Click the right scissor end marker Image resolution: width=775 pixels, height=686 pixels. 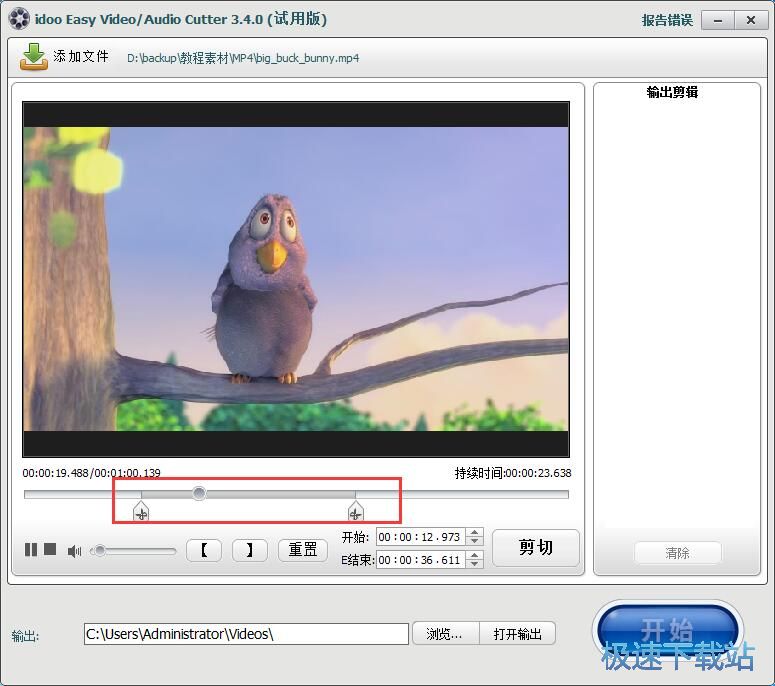tap(355, 512)
